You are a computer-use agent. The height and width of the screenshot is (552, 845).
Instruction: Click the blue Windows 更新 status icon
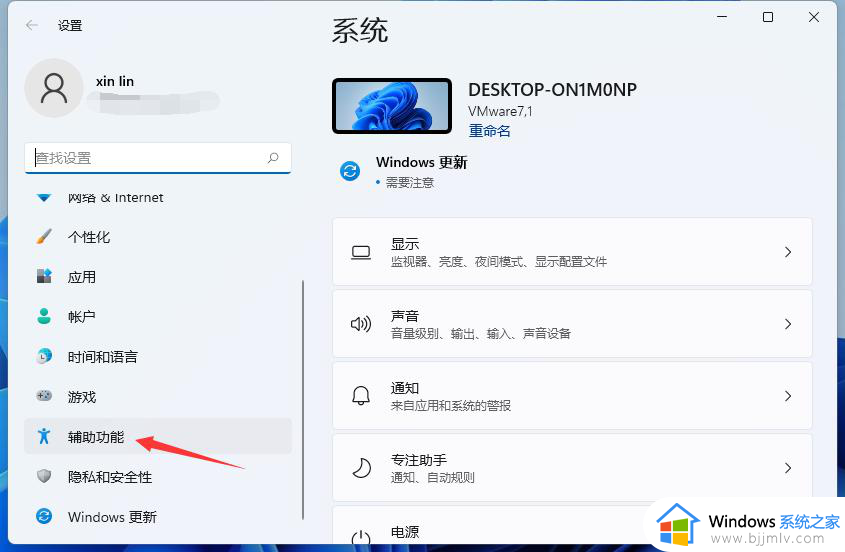point(350,171)
